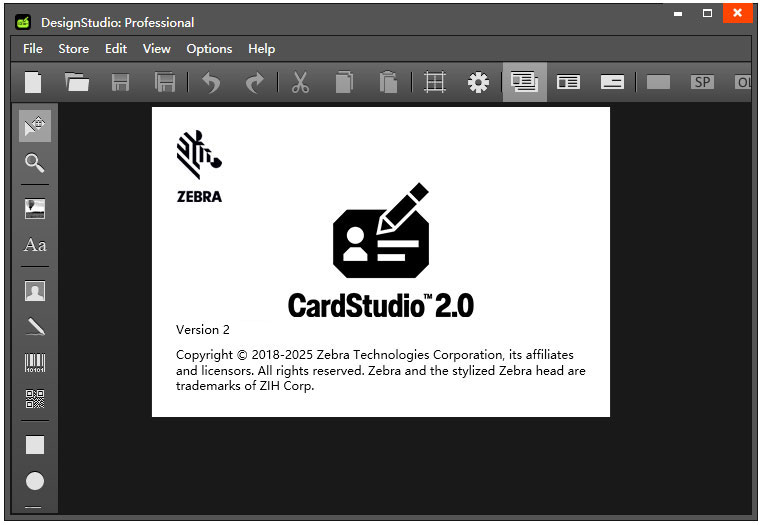This screenshot has width=761, height=525.
Task: Redo the last action
Action: (x=254, y=82)
